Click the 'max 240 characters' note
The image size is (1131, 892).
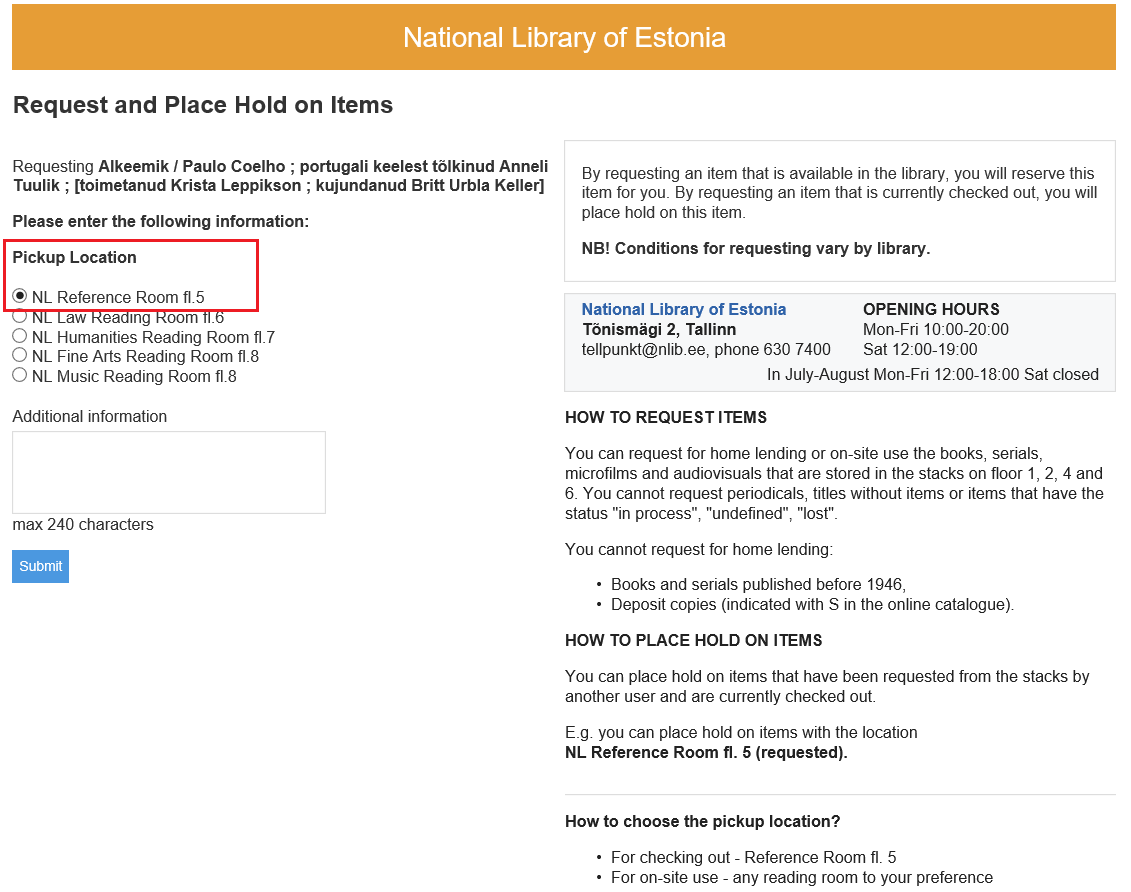(83, 524)
